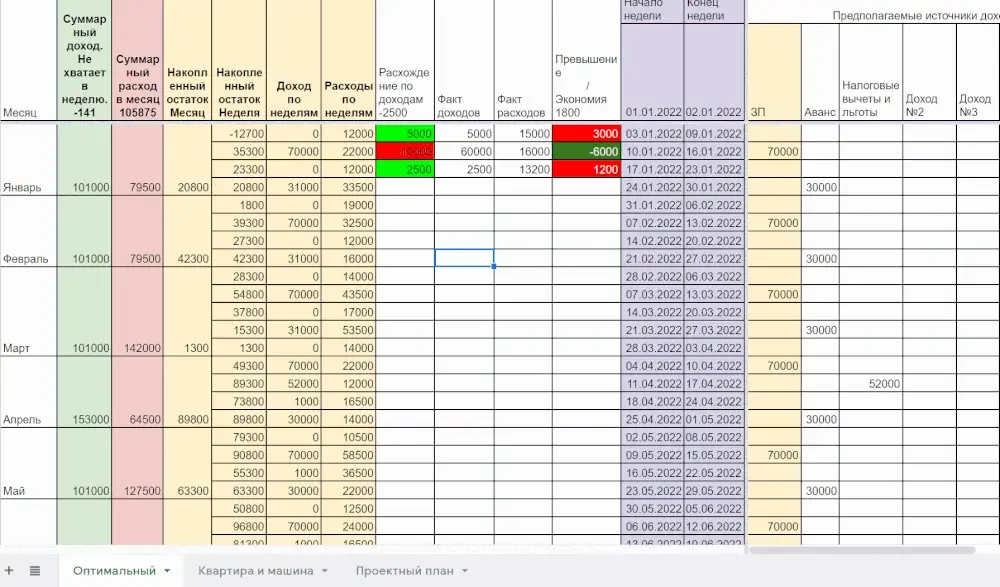The width and height of the screenshot is (1000, 587).
Task: Add a new sheet with plus icon
Action: 9,570
